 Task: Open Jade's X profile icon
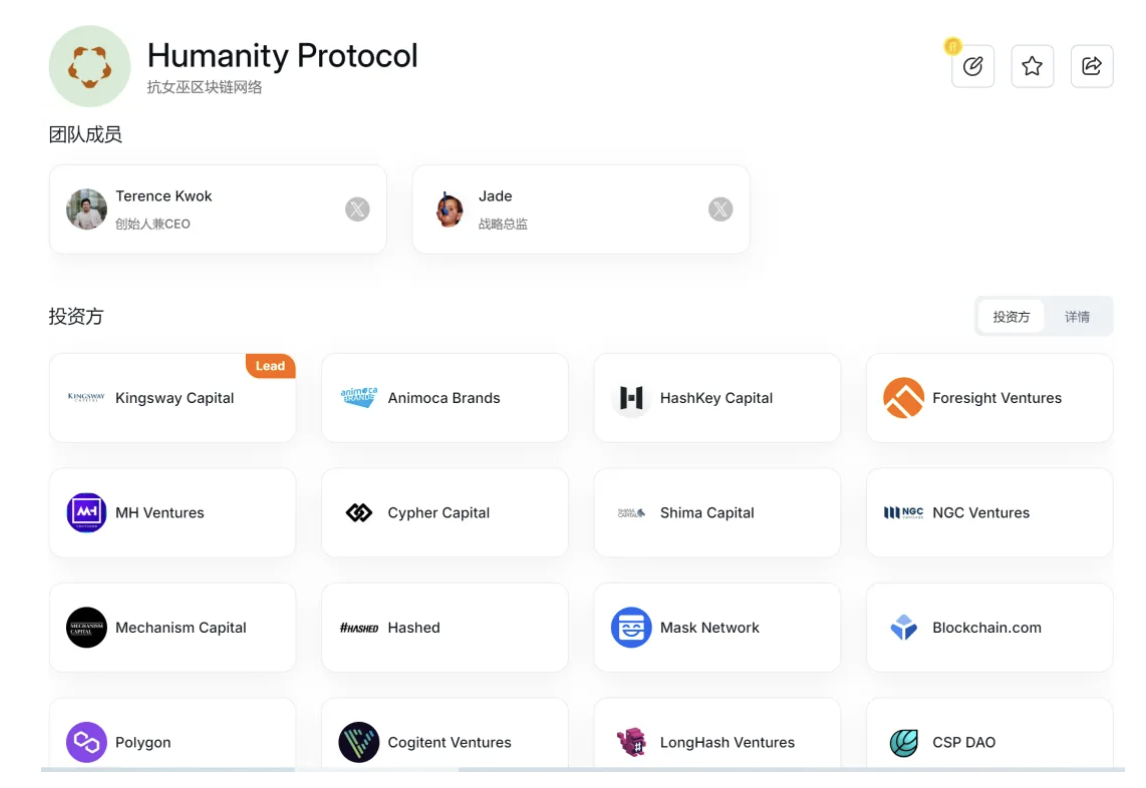click(x=721, y=210)
